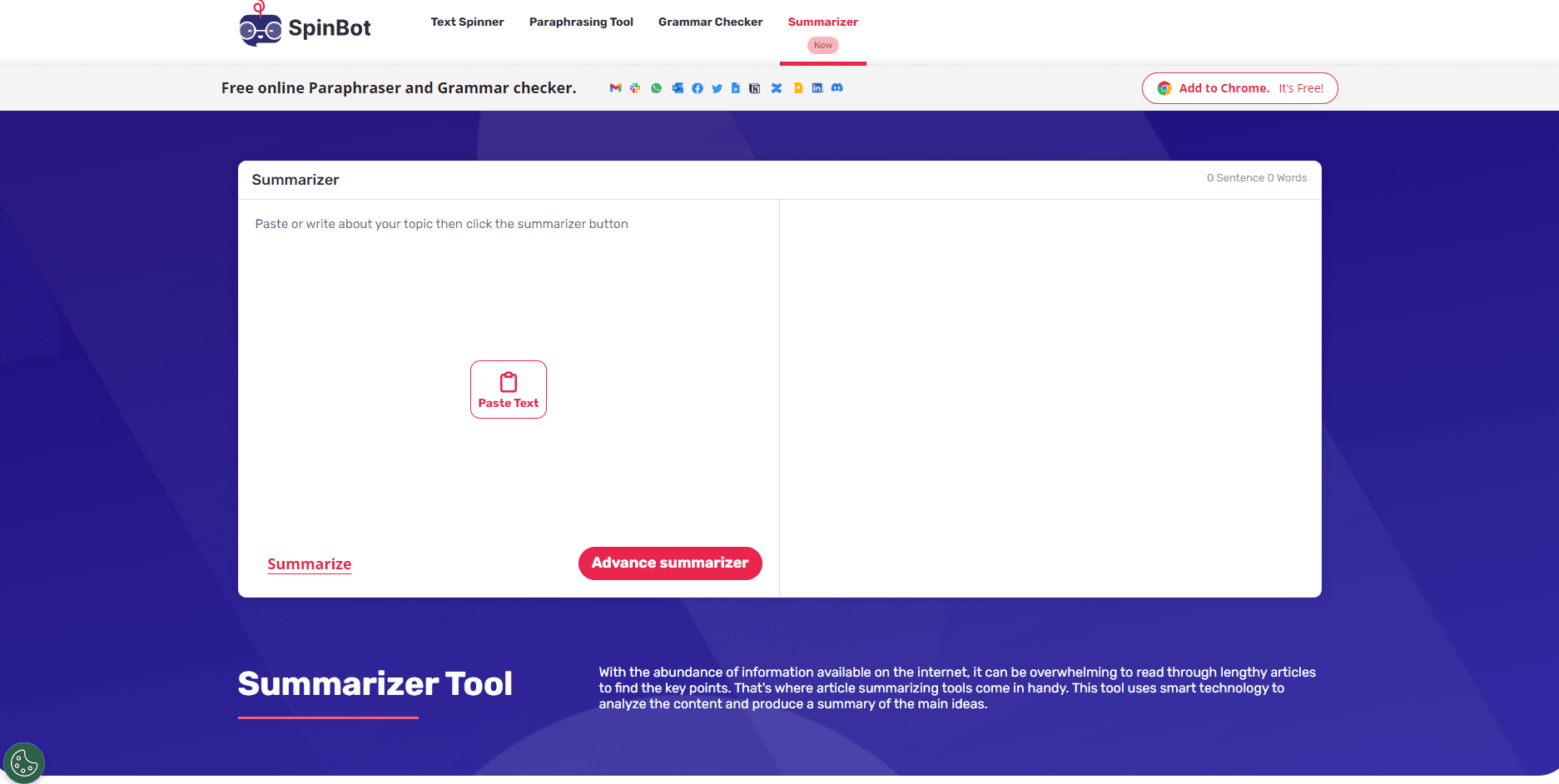Switch to Paraphrasing Tool page

point(581,22)
